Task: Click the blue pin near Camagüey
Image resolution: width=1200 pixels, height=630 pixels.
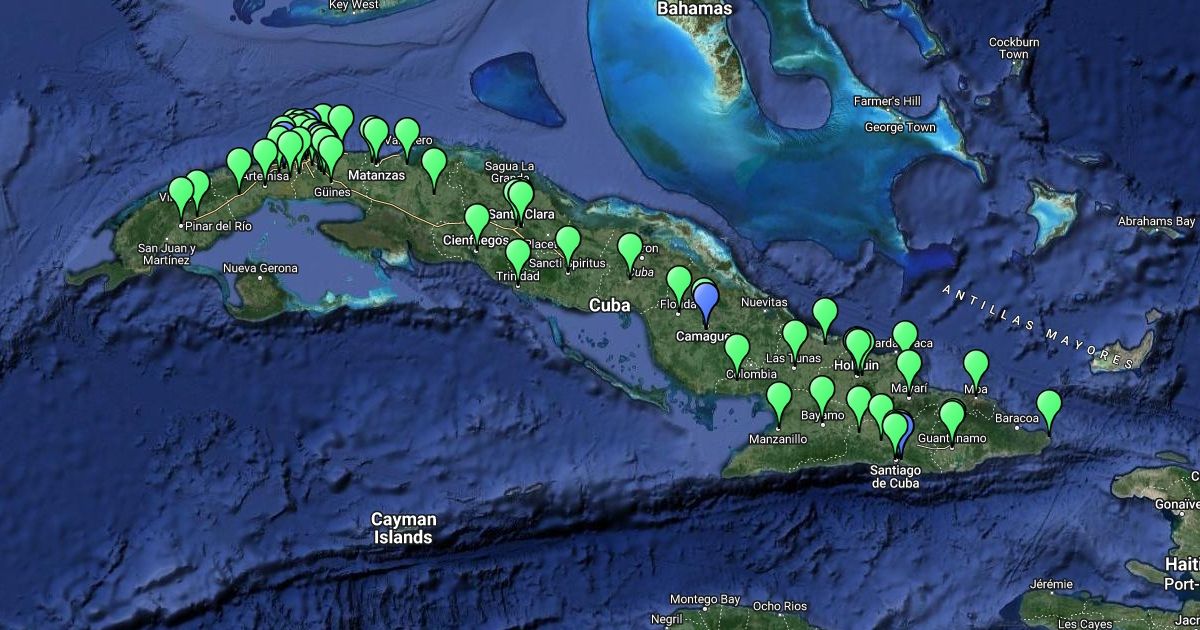Action: point(706,300)
